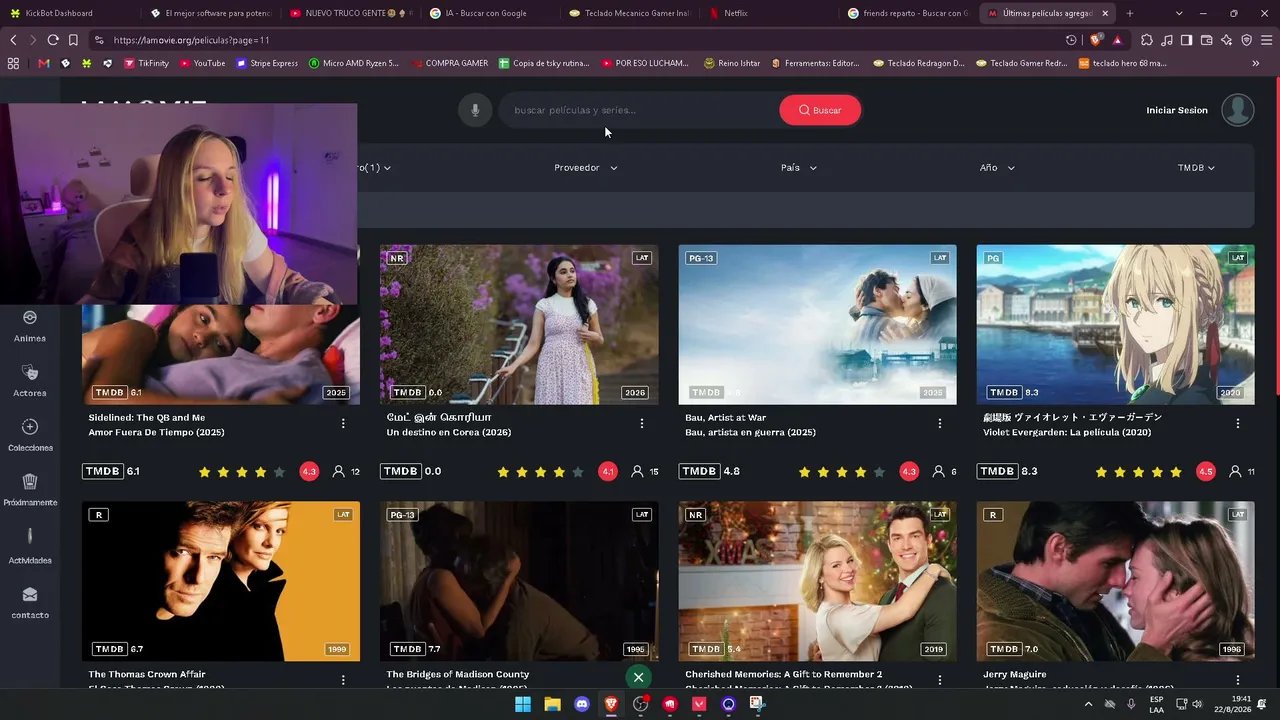Click the microphone voice search icon

[x=475, y=110]
